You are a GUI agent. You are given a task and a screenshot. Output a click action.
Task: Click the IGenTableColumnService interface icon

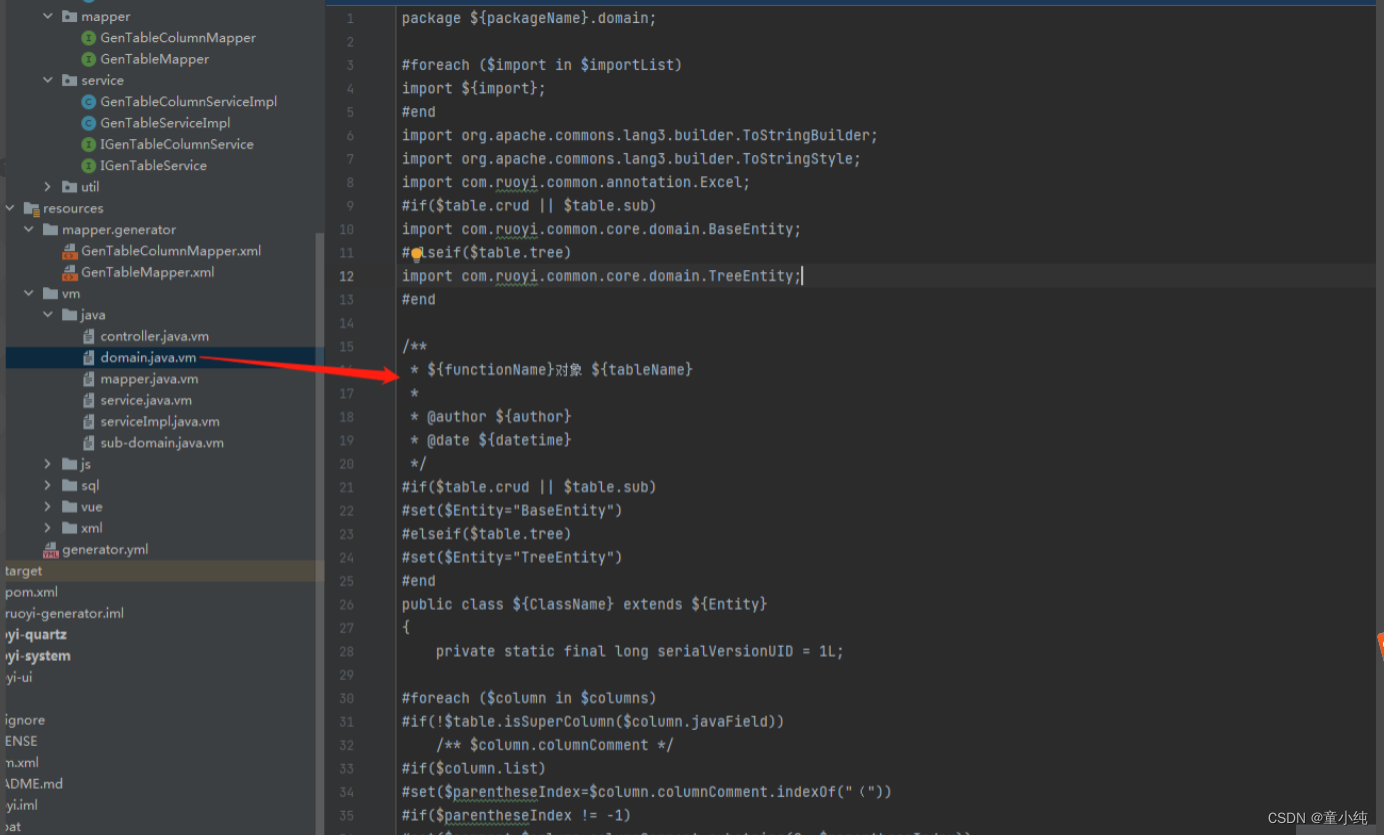tap(89, 144)
